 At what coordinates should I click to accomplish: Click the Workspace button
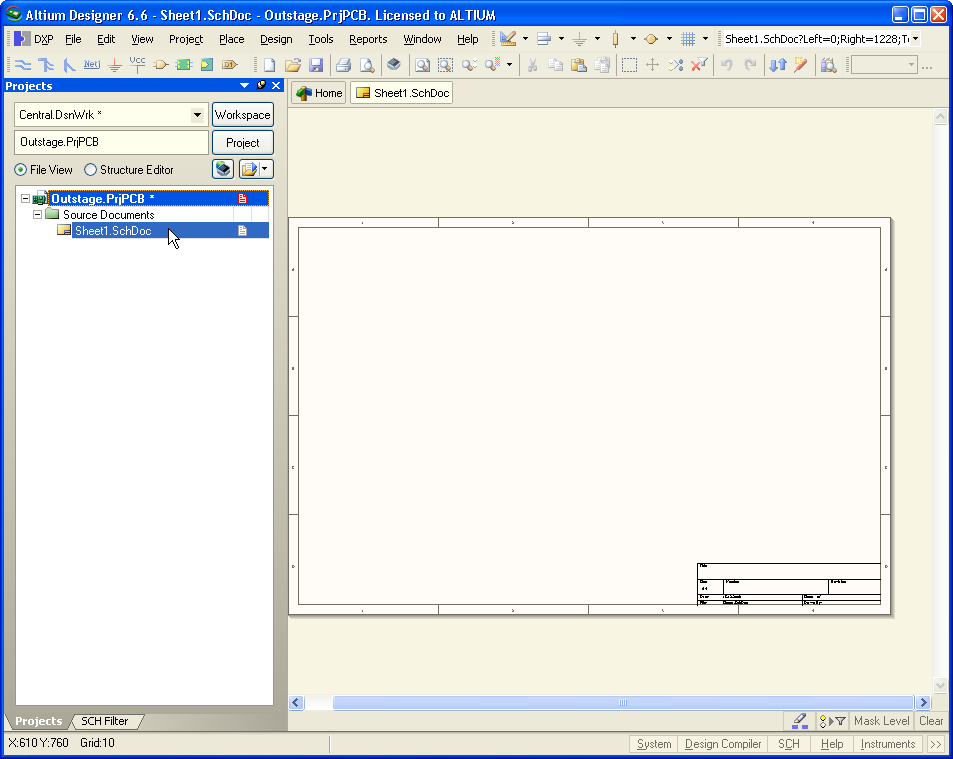[x=242, y=114]
